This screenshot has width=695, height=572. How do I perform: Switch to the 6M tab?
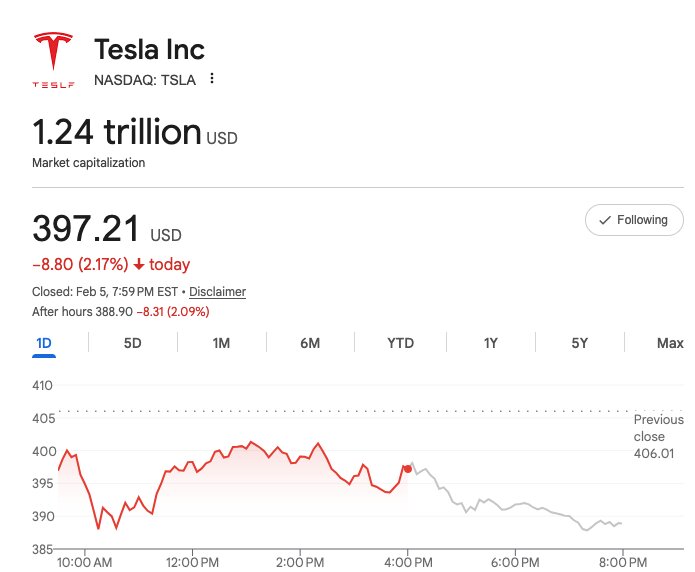click(x=310, y=343)
